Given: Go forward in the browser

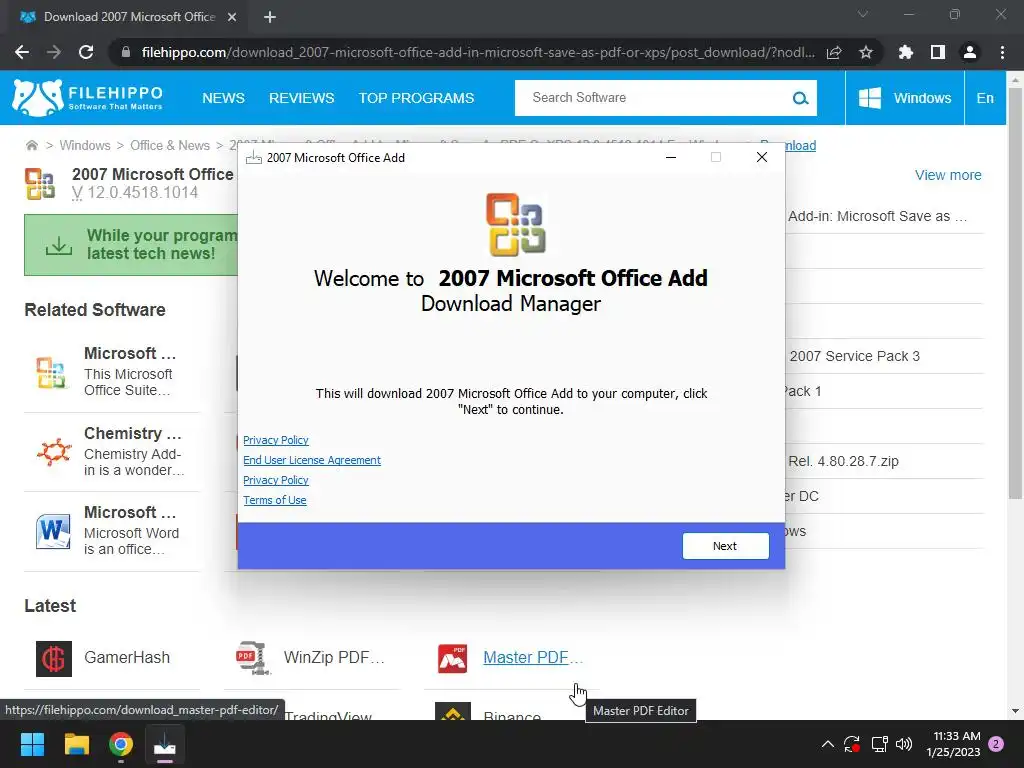Looking at the screenshot, I should (54, 52).
